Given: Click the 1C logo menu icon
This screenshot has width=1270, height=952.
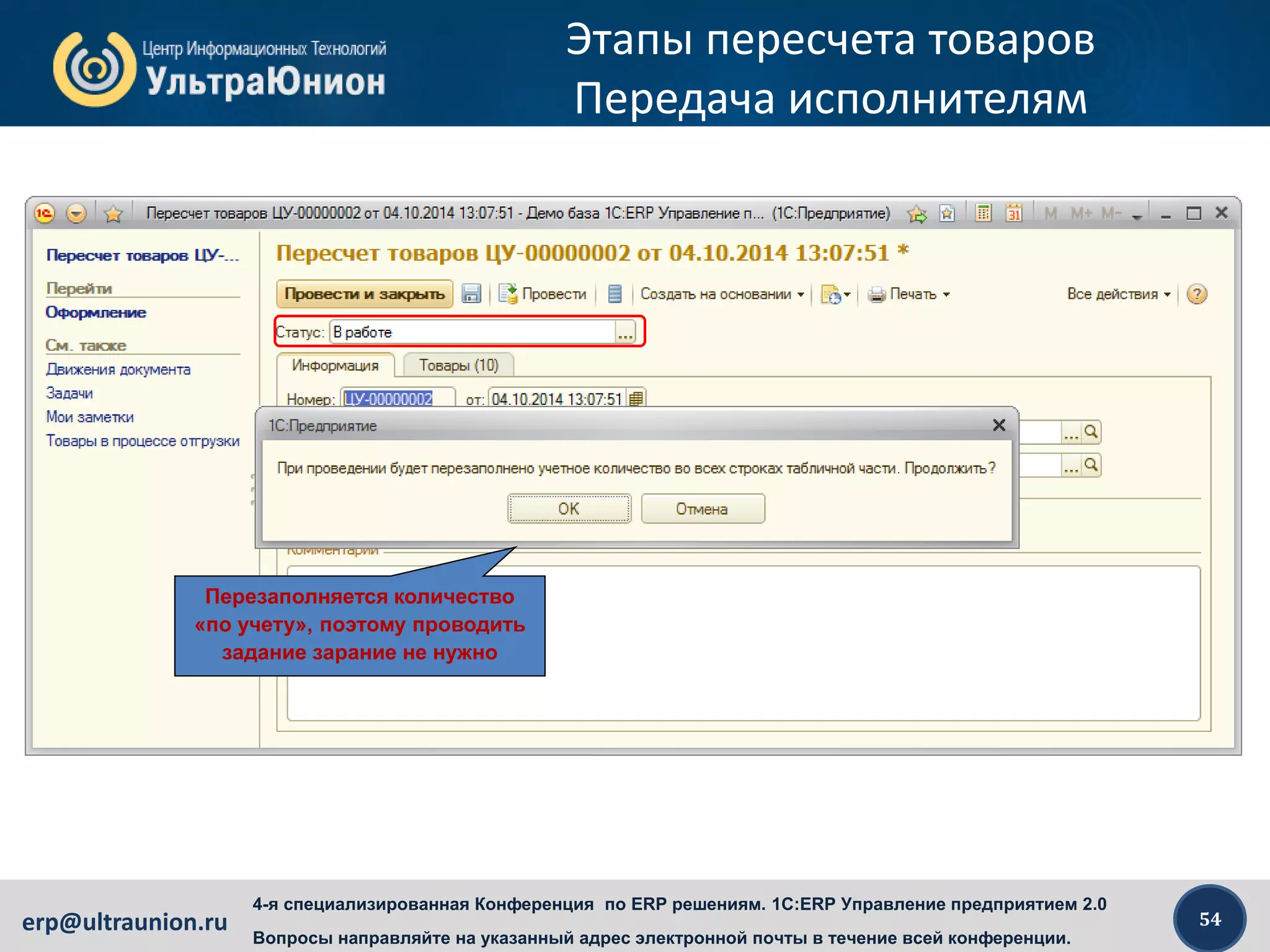Looking at the screenshot, I should click(45, 214).
